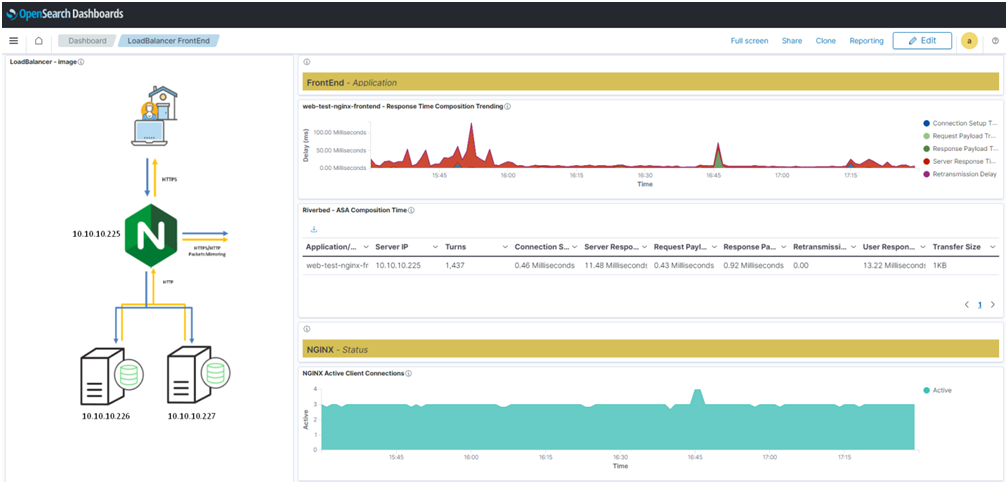The height and width of the screenshot is (484, 1008).
Task: Click the server icon labeled 10.10.10.227
Action: click(x=199, y=375)
